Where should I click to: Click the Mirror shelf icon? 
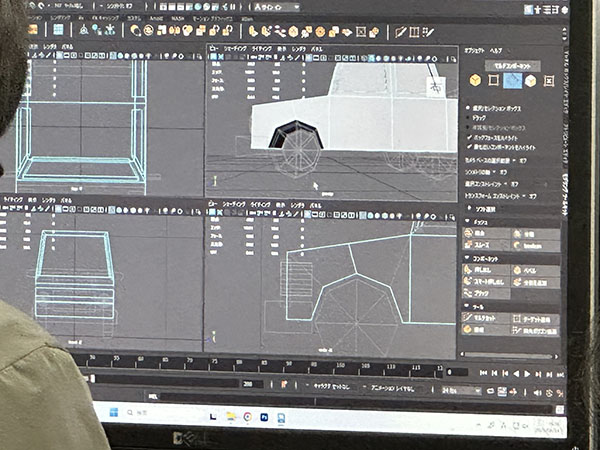174,30
